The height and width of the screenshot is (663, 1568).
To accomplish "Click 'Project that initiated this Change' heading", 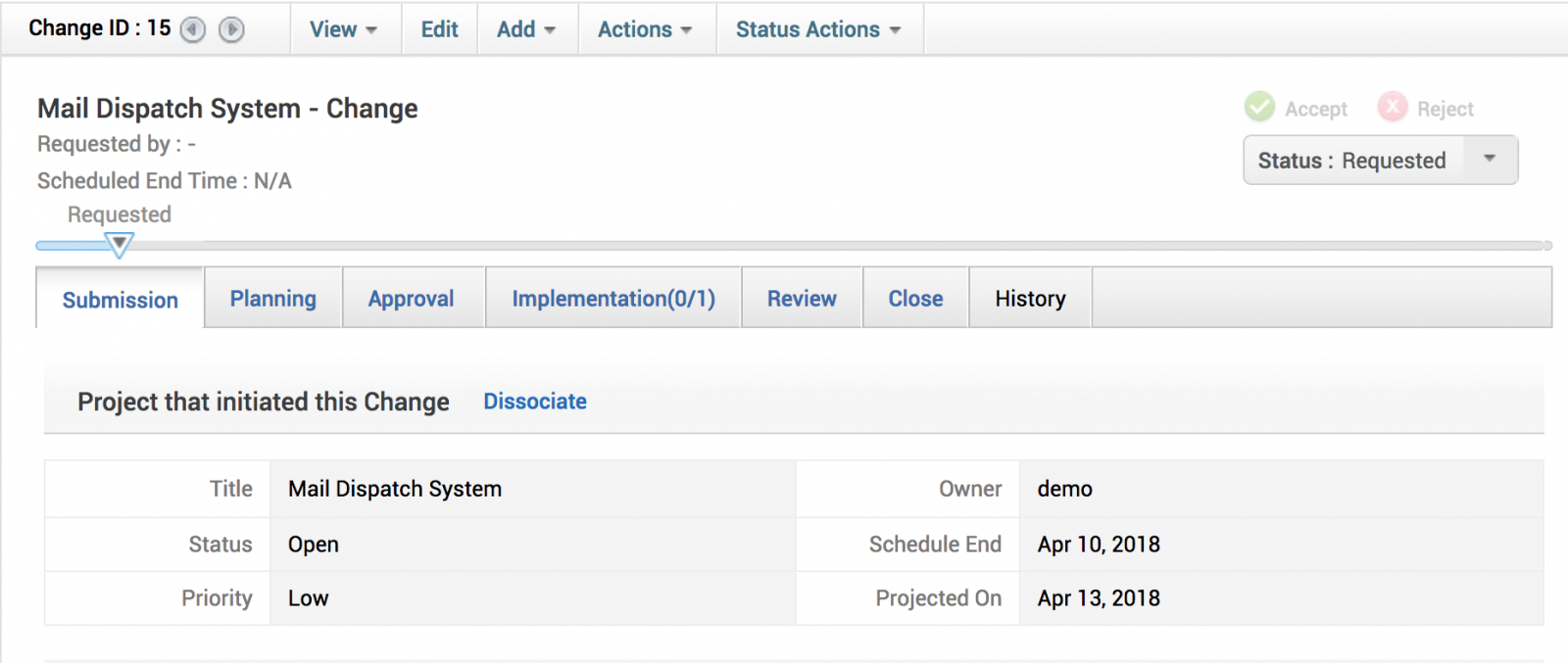I will pyautogui.click(x=264, y=402).
